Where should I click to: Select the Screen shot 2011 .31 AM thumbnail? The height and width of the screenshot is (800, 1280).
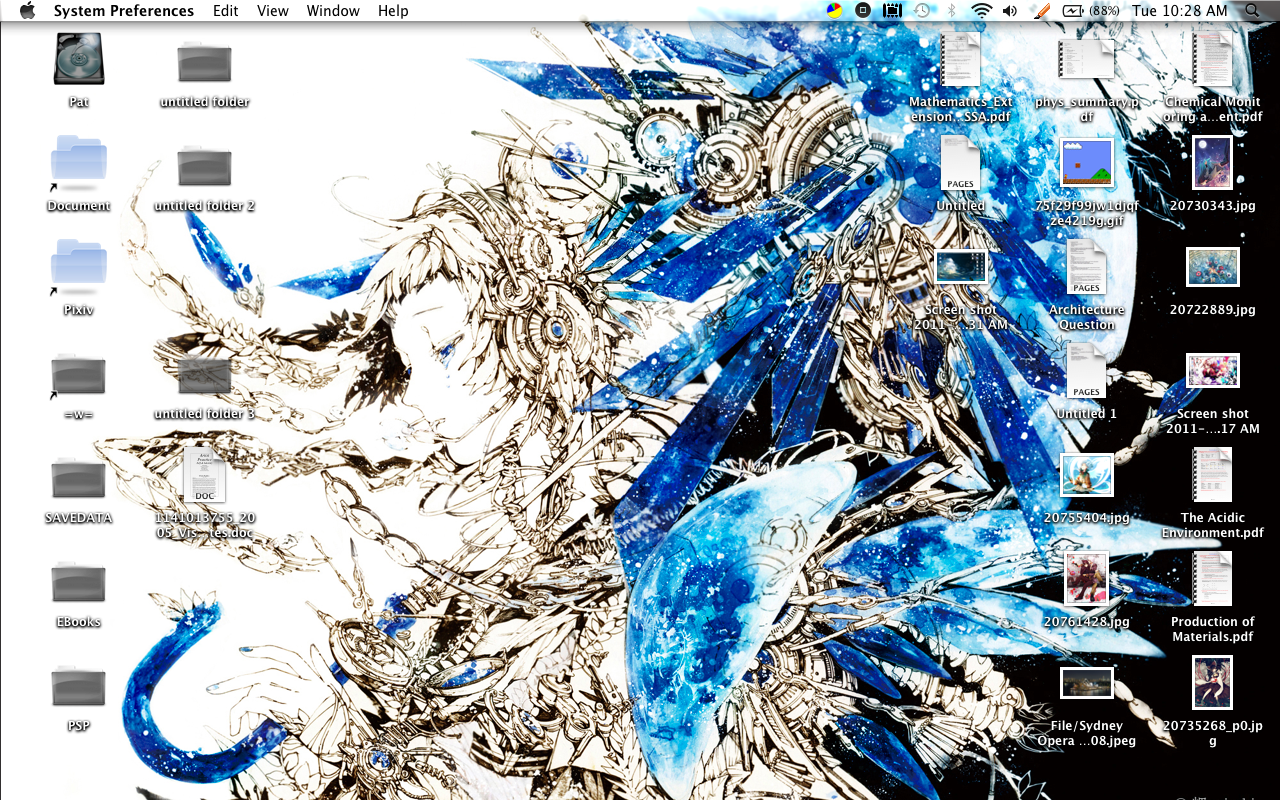click(961, 267)
